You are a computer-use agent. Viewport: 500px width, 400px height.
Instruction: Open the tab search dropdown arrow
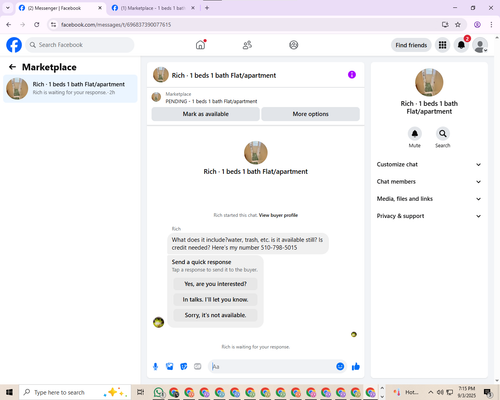pyautogui.click(x=8, y=8)
